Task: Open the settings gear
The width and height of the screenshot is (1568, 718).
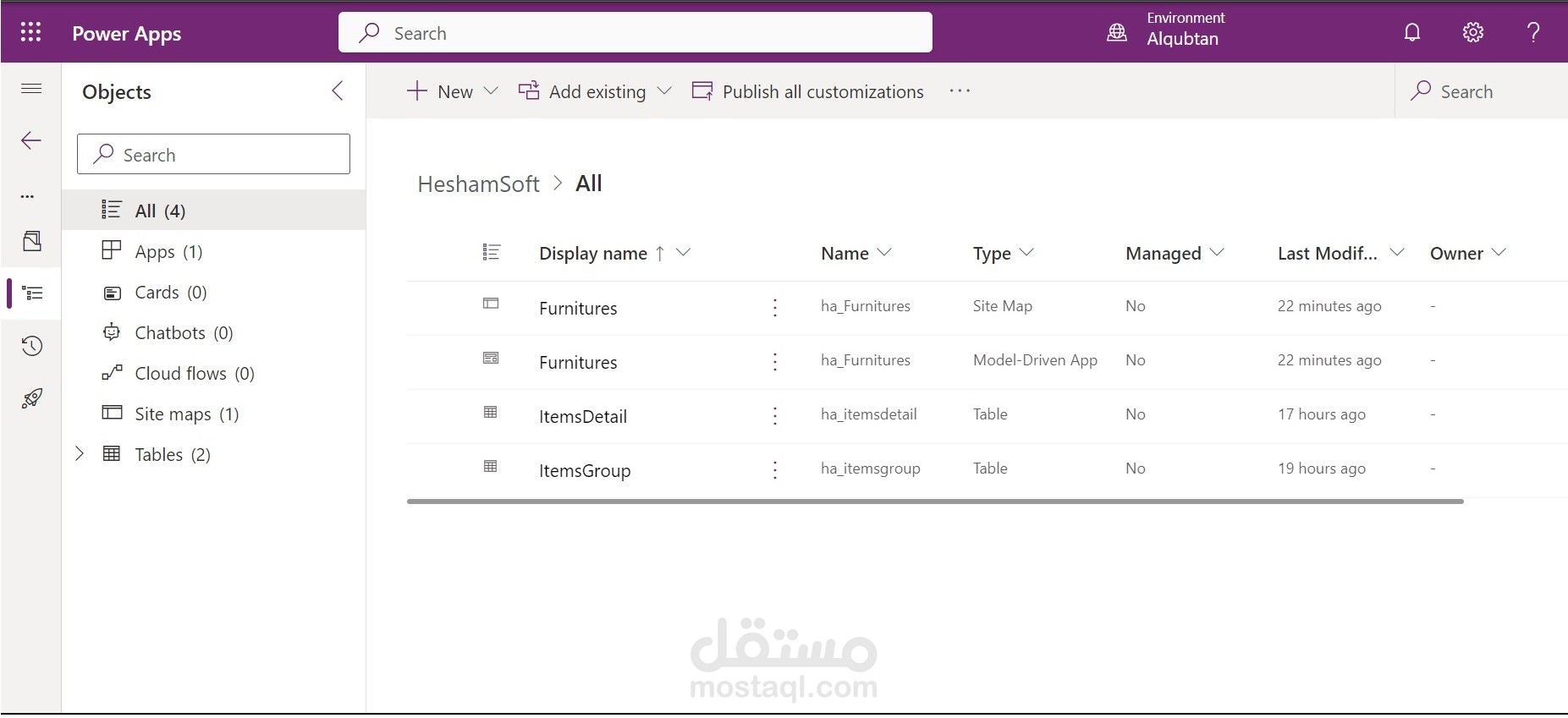Action: coord(1473,32)
